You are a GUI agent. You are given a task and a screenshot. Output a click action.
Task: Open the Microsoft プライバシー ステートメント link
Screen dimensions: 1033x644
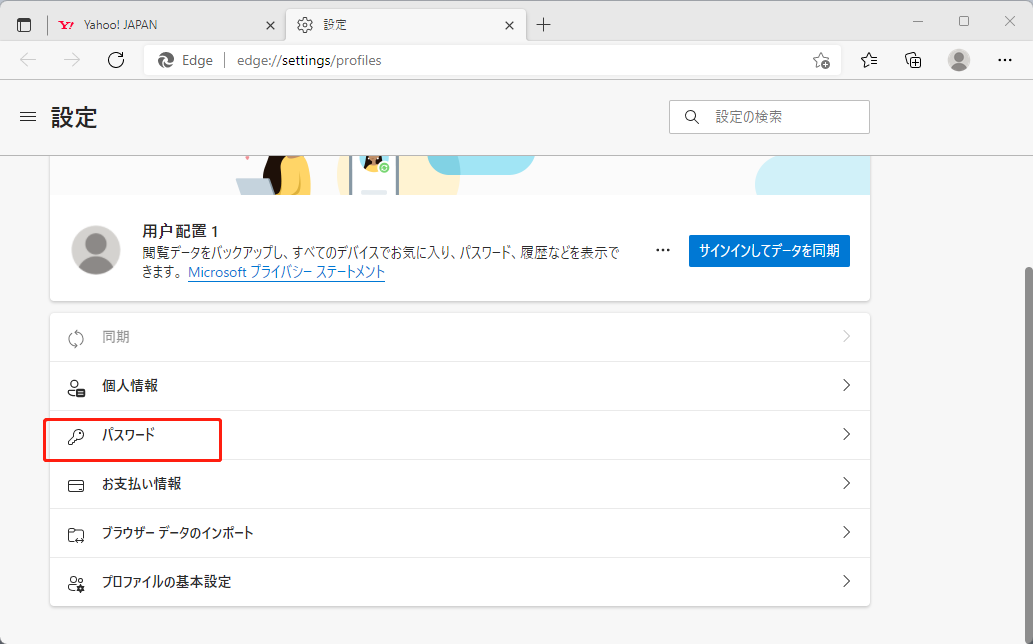286,272
